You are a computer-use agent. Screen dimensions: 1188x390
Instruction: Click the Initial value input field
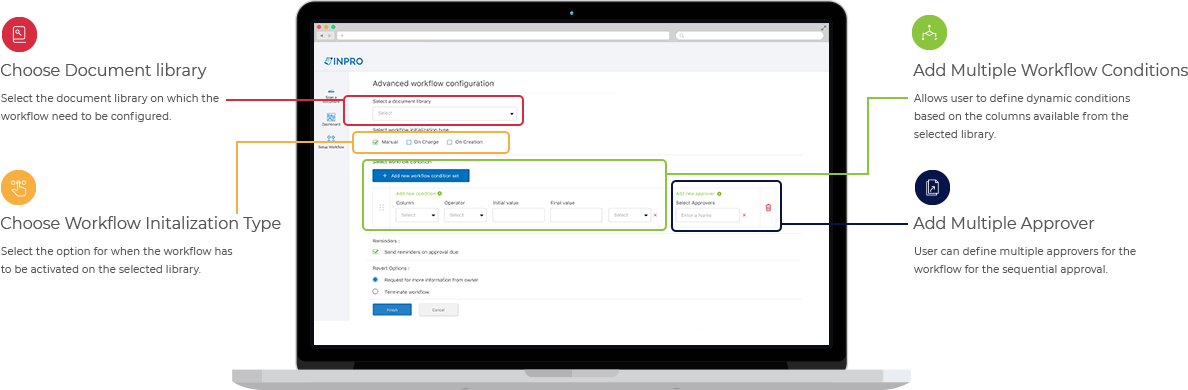click(519, 215)
